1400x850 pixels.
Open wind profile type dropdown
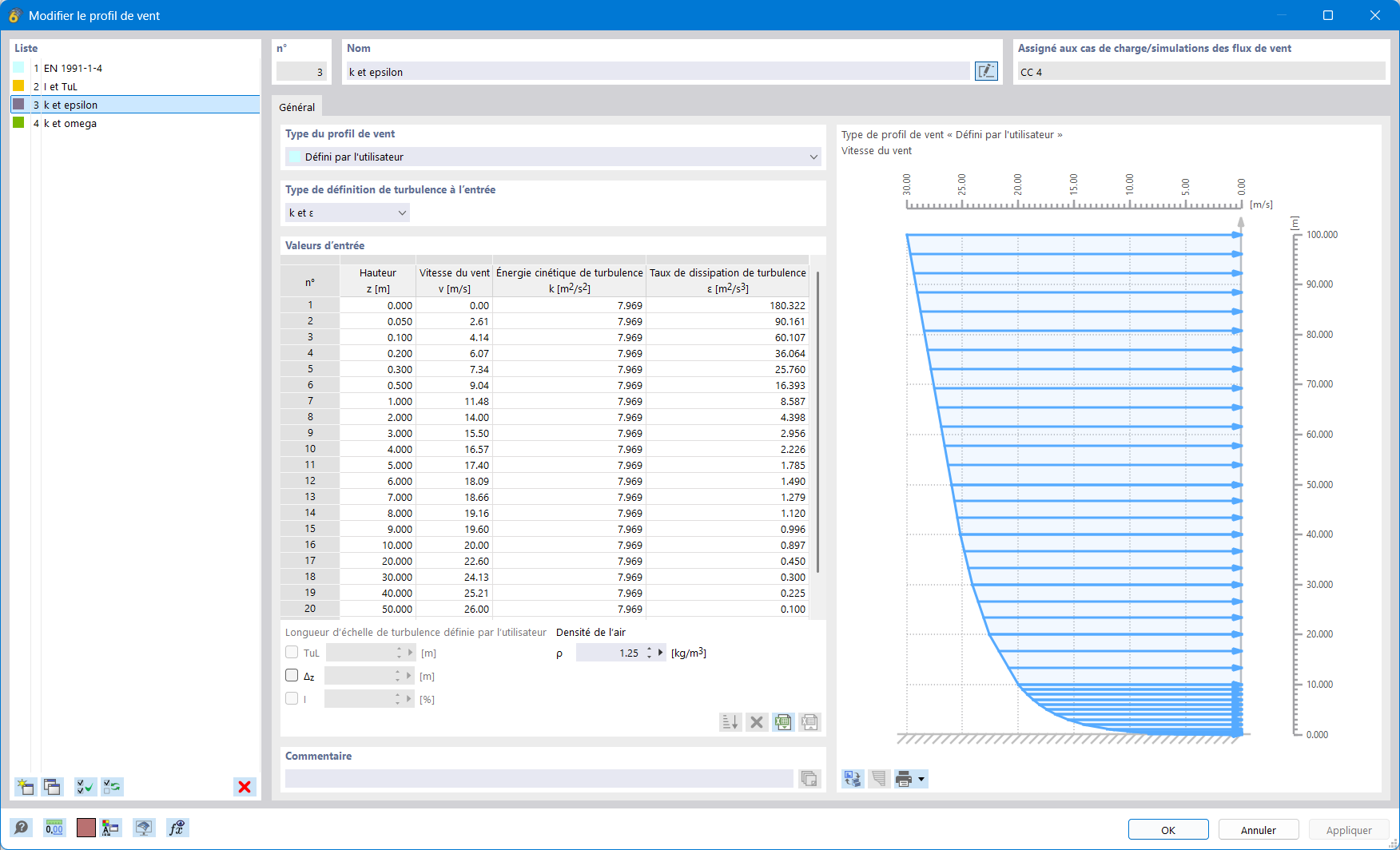click(x=553, y=157)
